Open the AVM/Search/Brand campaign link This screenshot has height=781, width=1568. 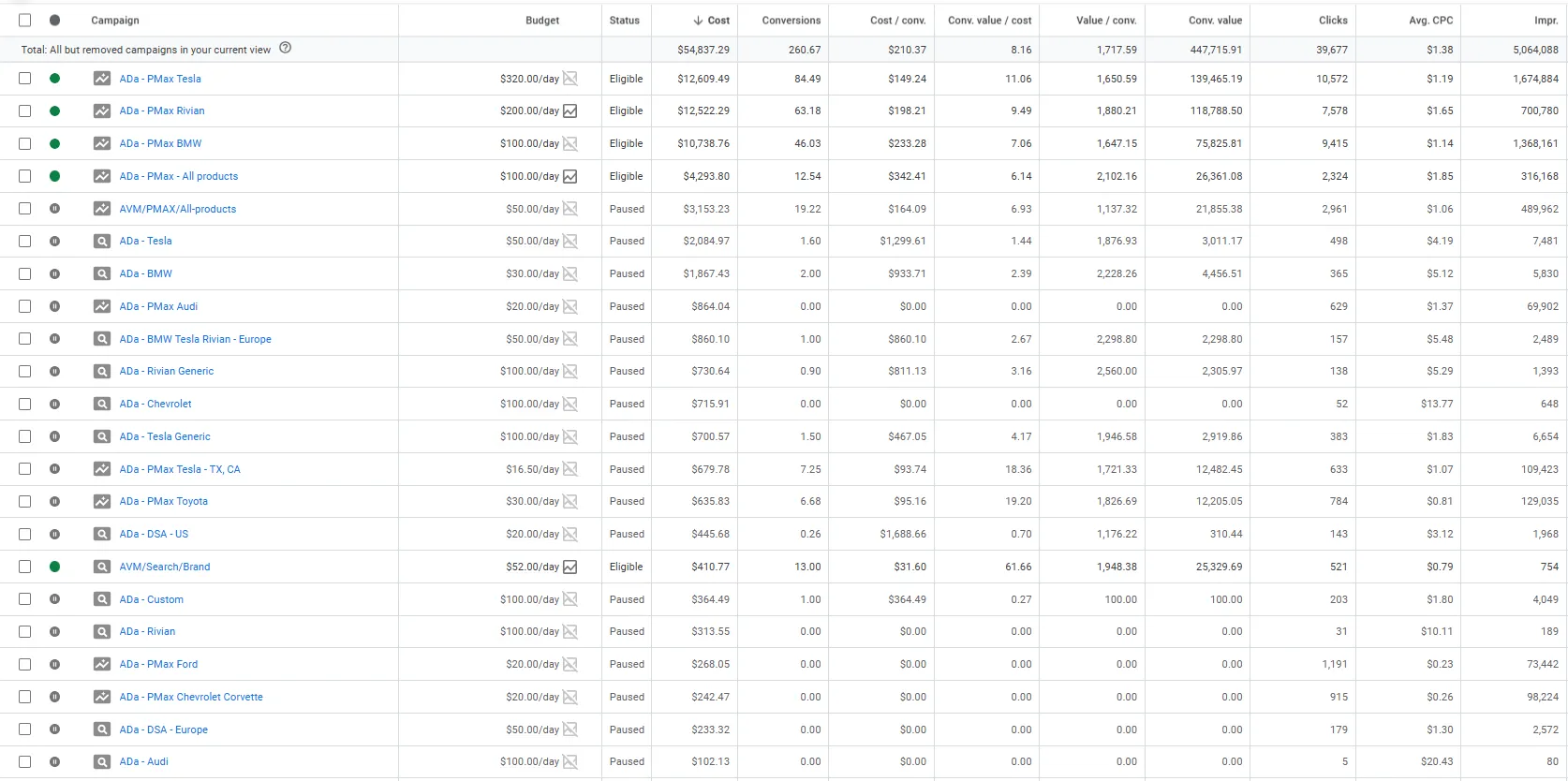[x=165, y=567]
